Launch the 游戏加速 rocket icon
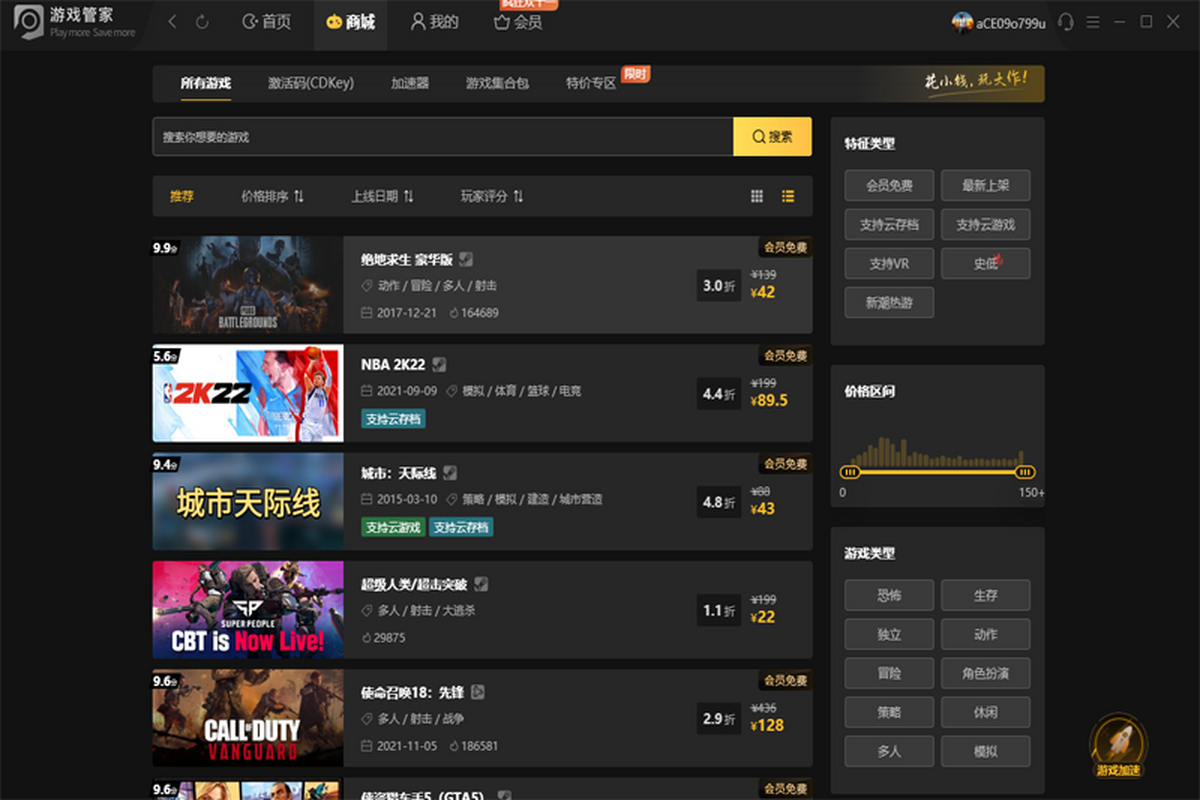This screenshot has height=800, width=1200. (1118, 742)
